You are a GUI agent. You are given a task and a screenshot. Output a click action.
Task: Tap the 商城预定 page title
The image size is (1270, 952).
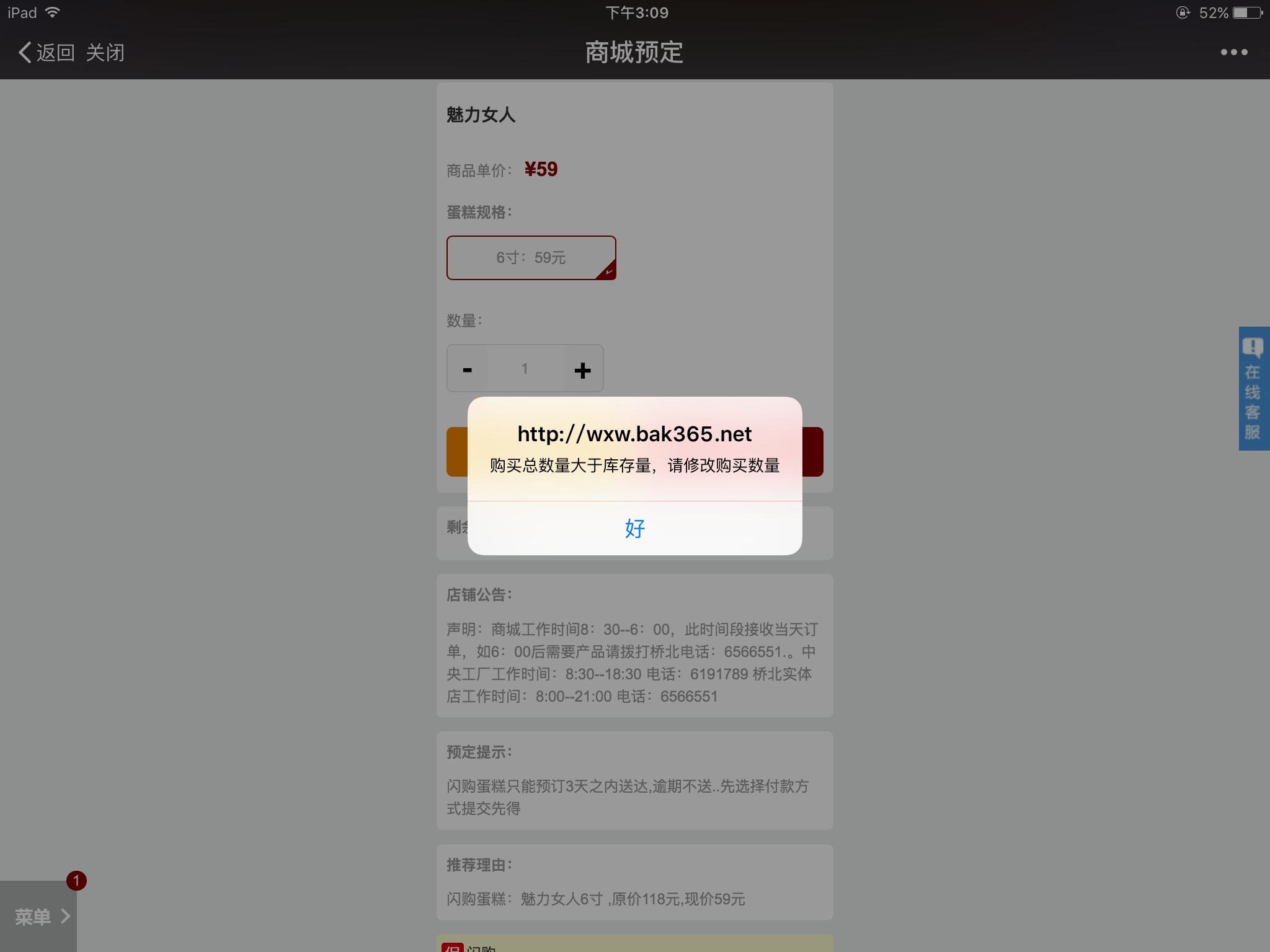pos(634,53)
